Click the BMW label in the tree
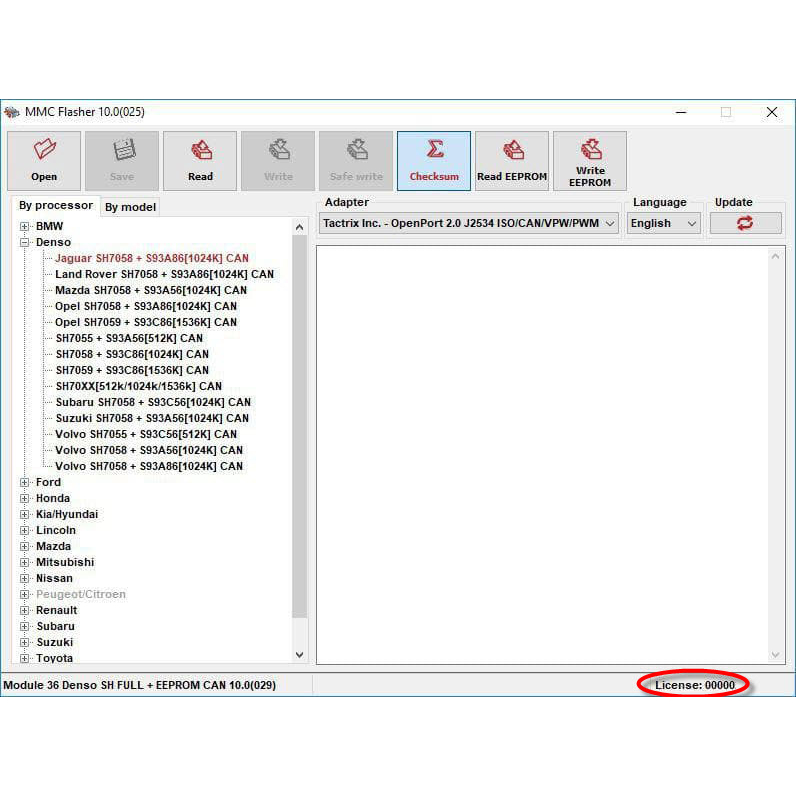The width and height of the screenshot is (796, 796). tap(49, 226)
